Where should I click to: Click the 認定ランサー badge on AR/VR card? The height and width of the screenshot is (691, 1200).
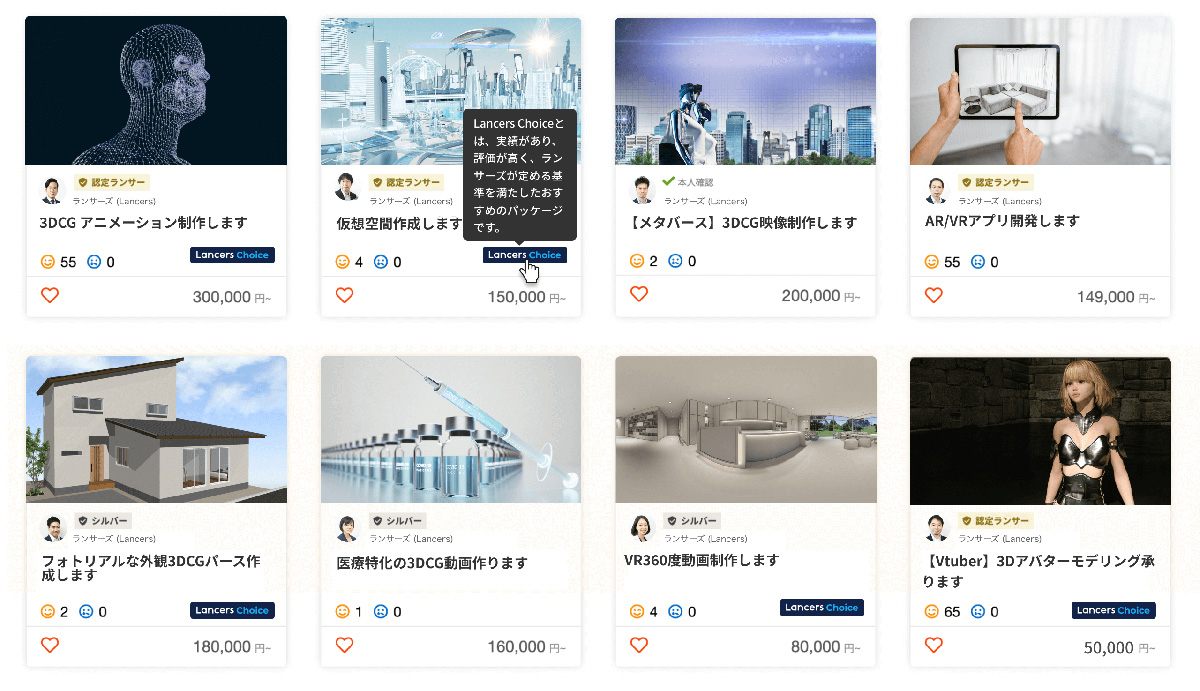tap(996, 183)
